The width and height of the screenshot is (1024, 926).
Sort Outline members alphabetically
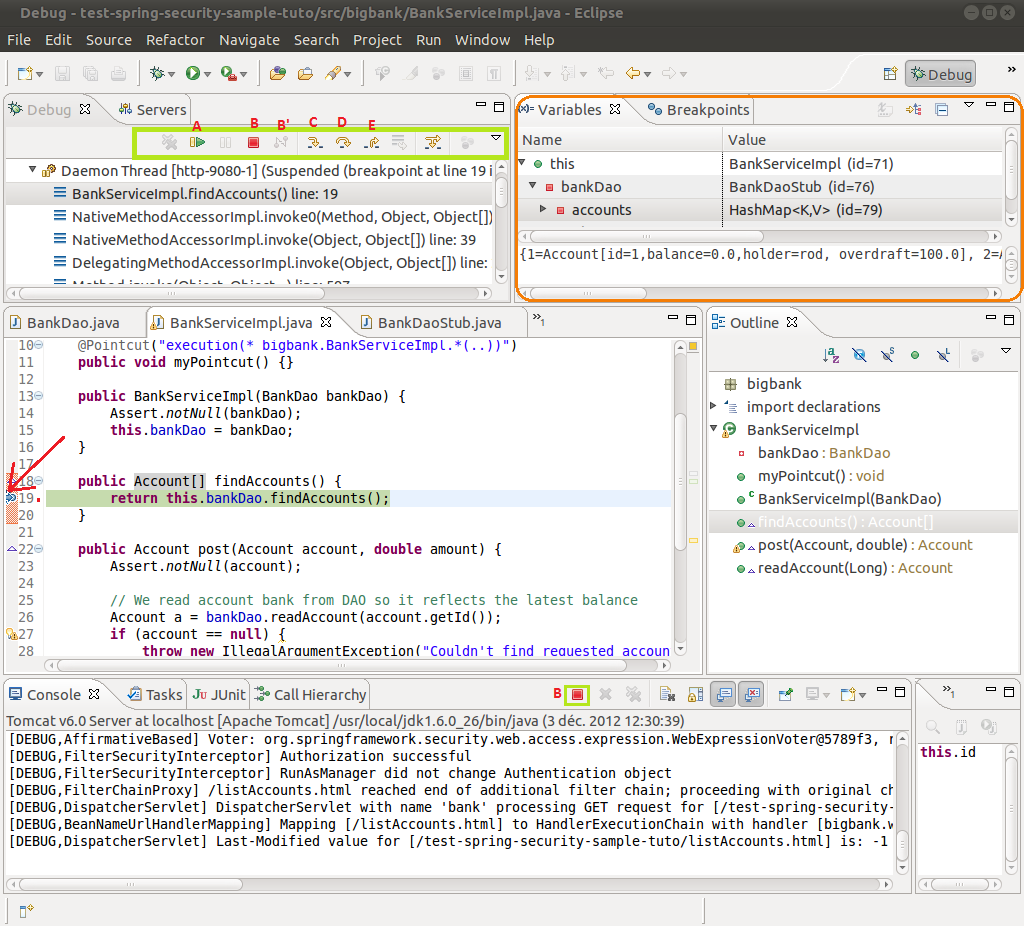[831, 354]
